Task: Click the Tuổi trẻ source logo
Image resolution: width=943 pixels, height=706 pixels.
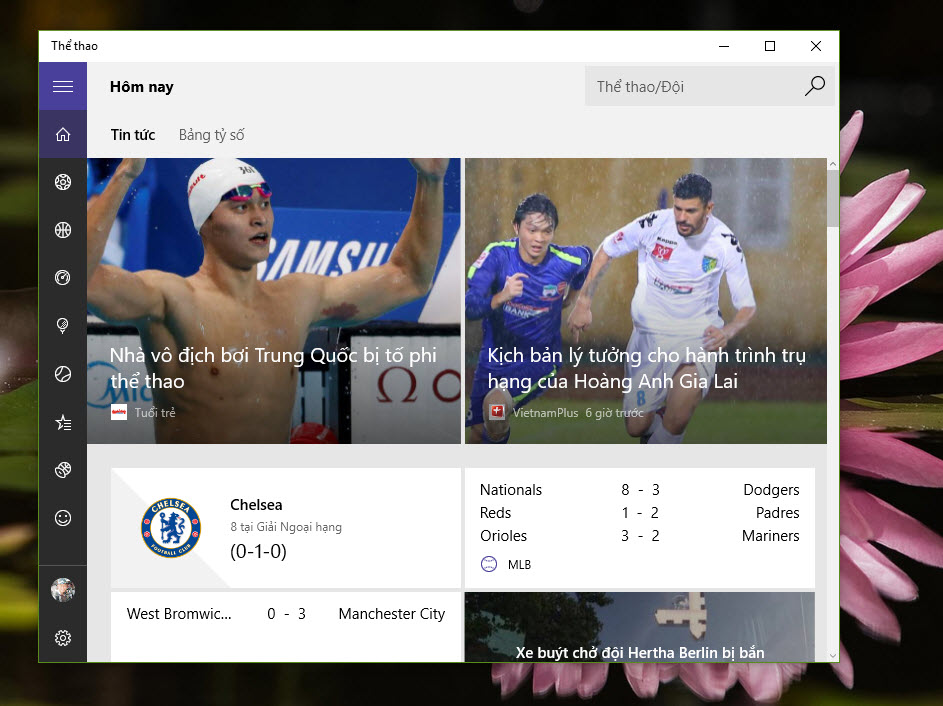Action: (119, 413)
